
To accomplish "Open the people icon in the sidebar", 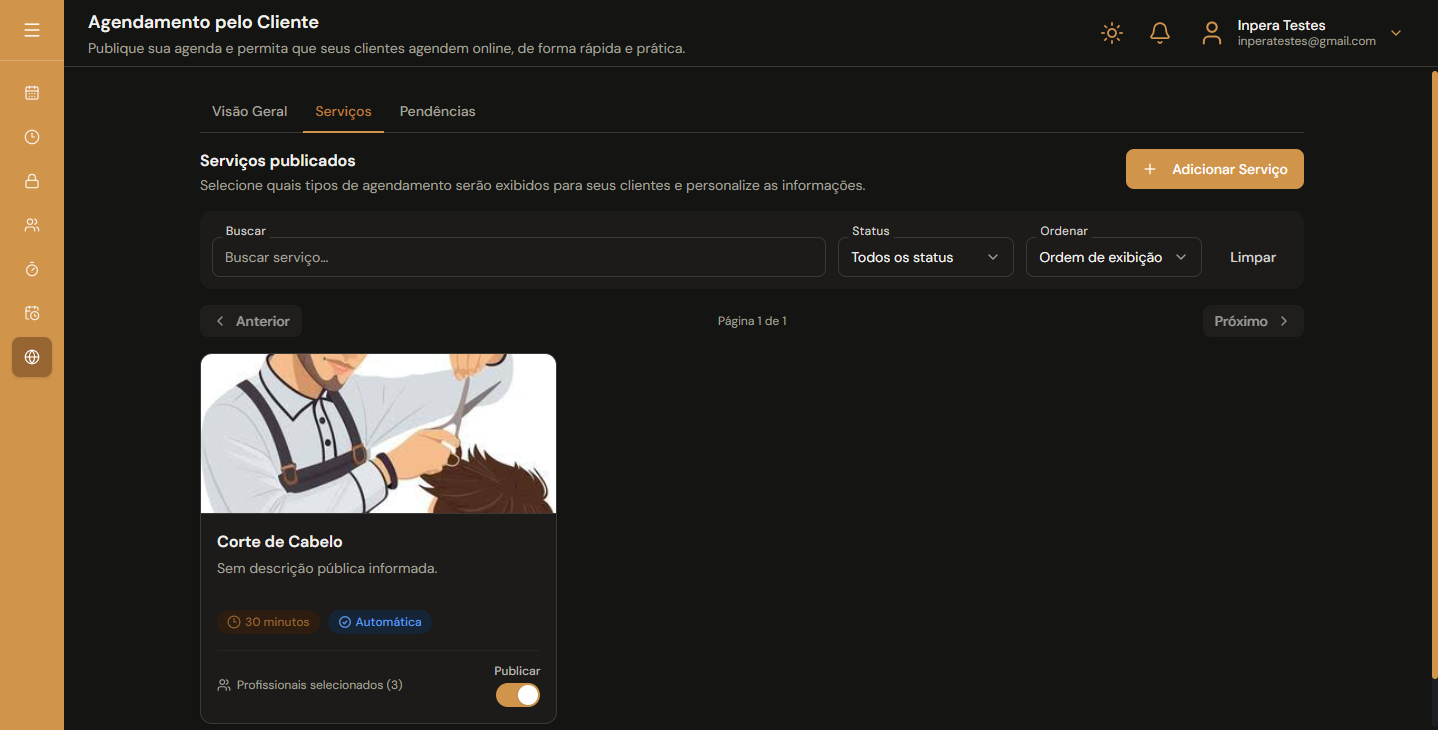I will (x=32, y=225).
